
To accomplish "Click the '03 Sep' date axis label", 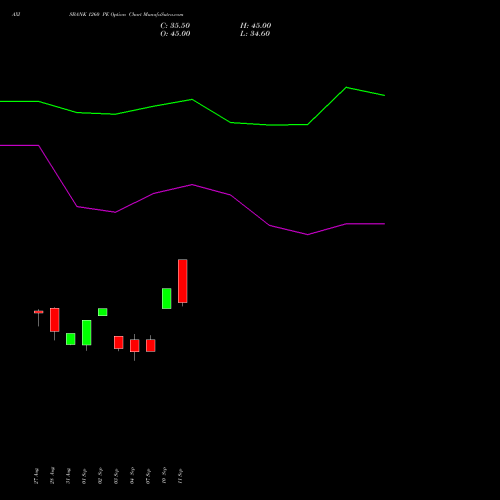I will 116,476.
